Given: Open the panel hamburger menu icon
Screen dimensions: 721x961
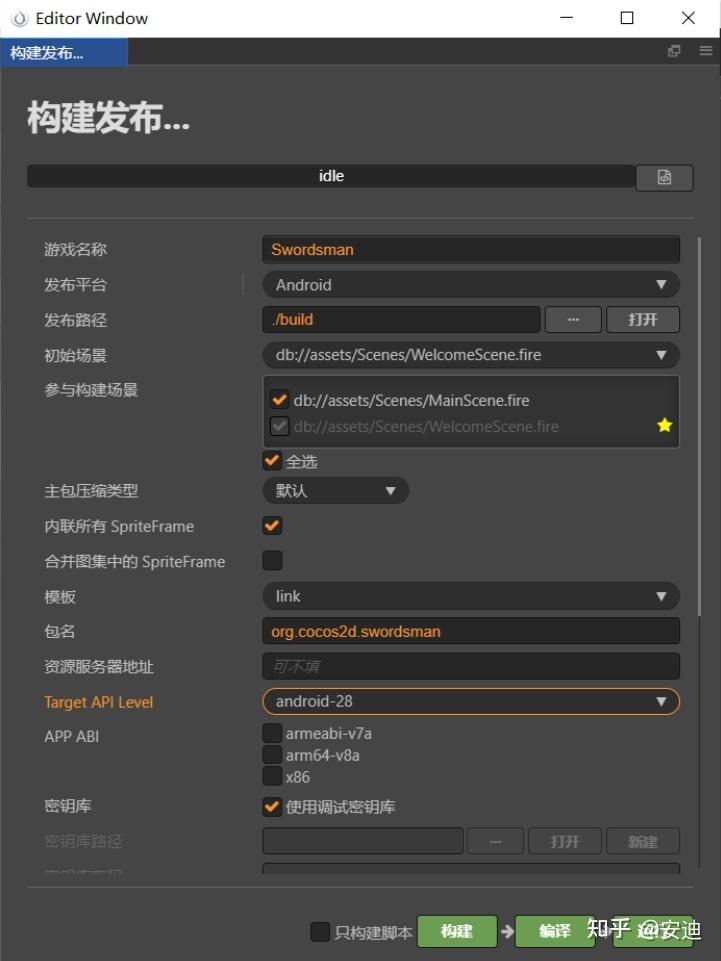Looking at the screenshot, I should (706, 51).
